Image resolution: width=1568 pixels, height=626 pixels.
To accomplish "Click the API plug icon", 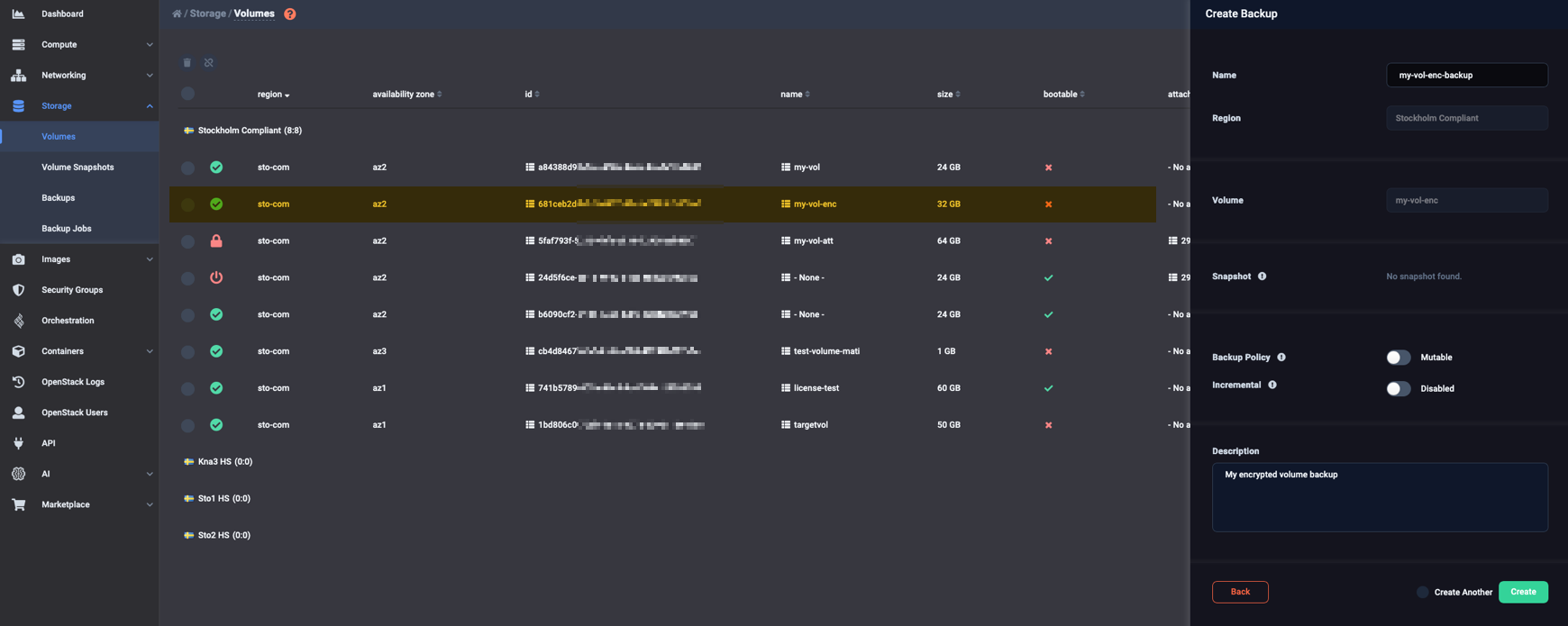I will point(18,442).
